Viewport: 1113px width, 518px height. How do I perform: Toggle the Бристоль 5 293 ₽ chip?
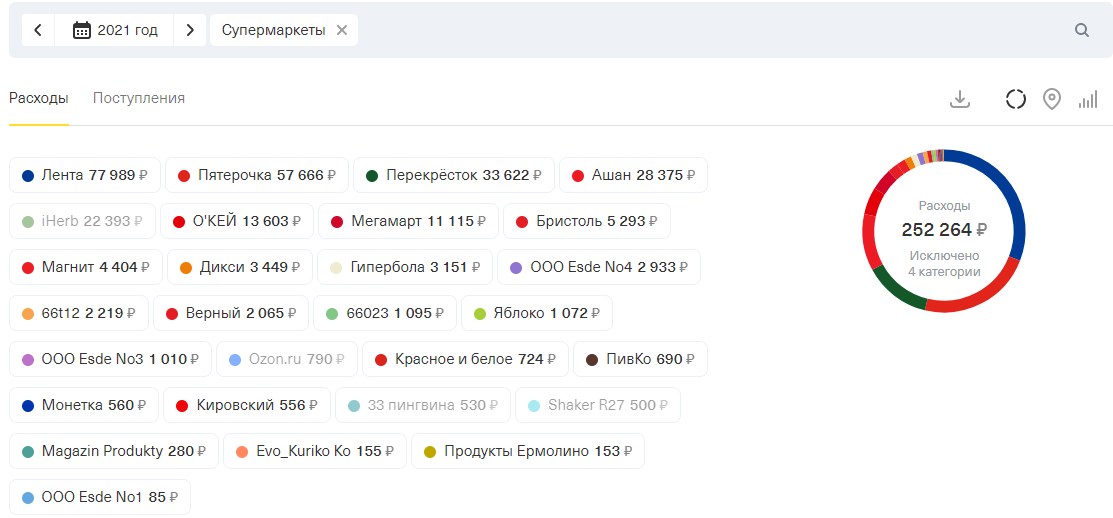tap(586, 221)
